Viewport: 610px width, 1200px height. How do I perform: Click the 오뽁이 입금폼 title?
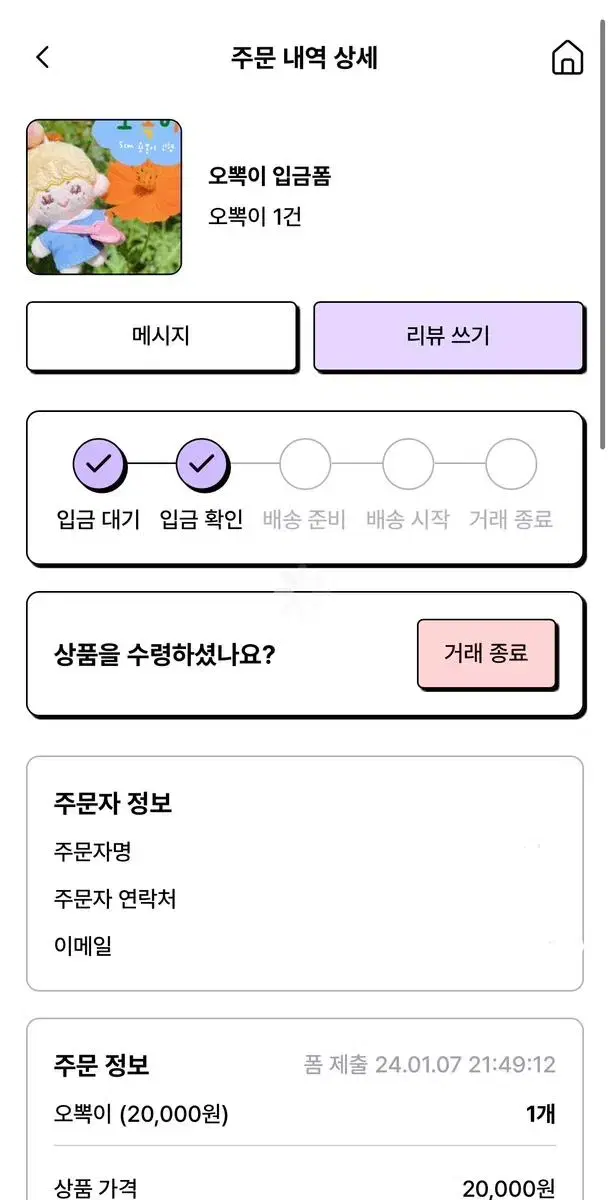coord(269,177)
